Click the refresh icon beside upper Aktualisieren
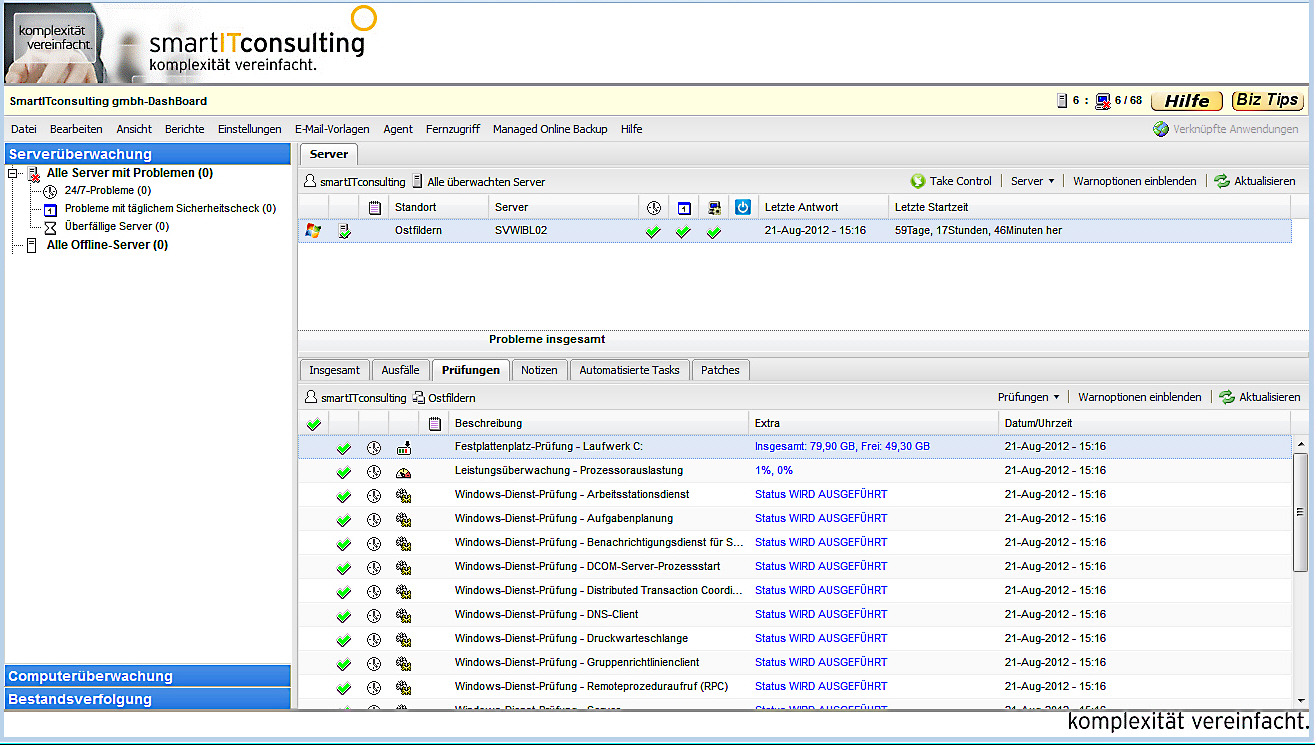Screen dimensions: 1315x745 point(1222,181)
